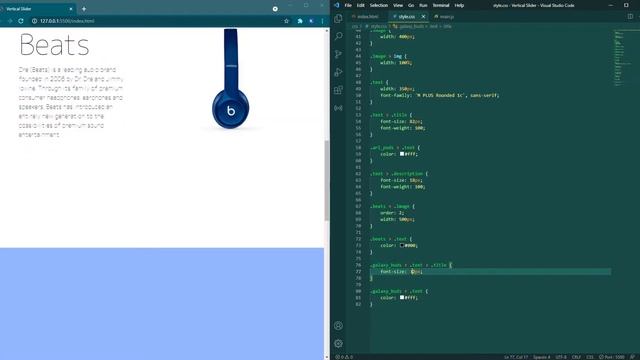Bookmark the page with the star icon

pos(287,21)
